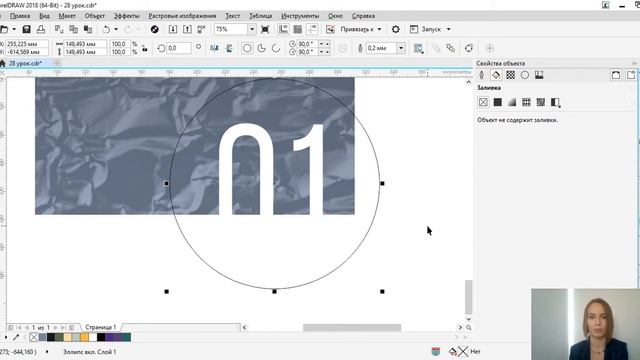Click the Publish to PDF icon
640x360 pixels.
tap(202, 29)
